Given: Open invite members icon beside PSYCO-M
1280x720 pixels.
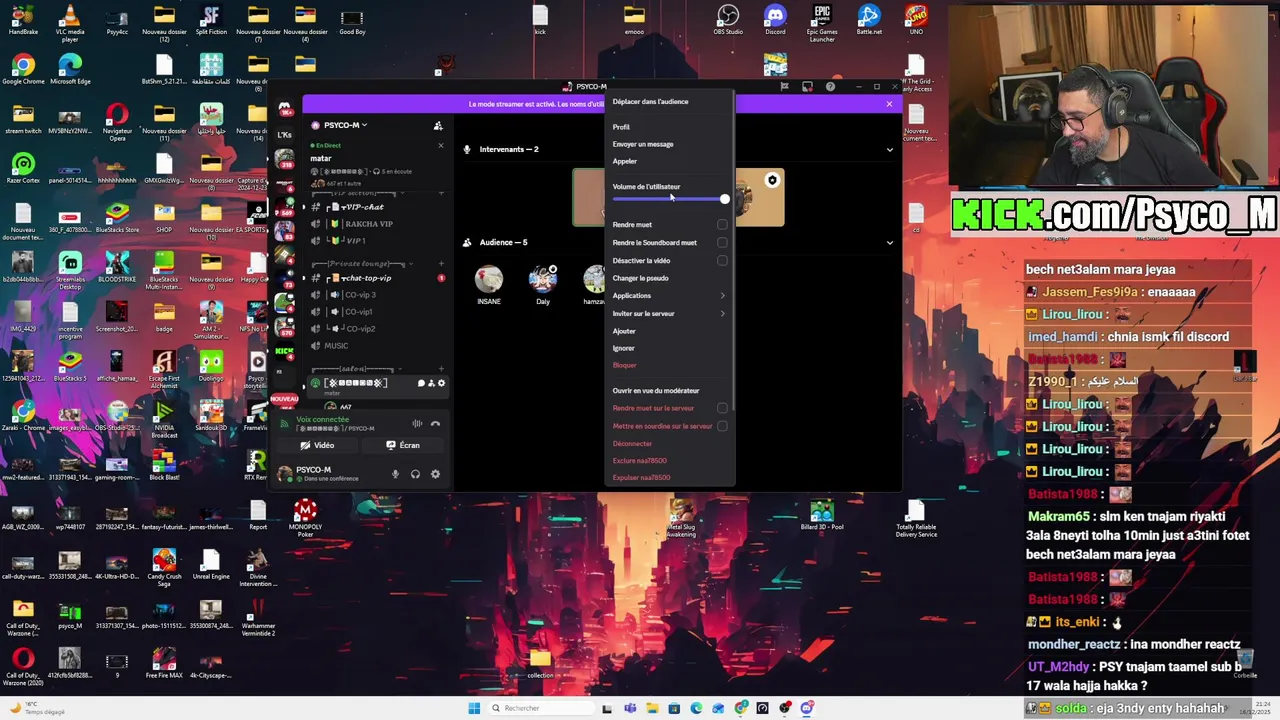Looking at the screenshot, I should click(437, 126).
